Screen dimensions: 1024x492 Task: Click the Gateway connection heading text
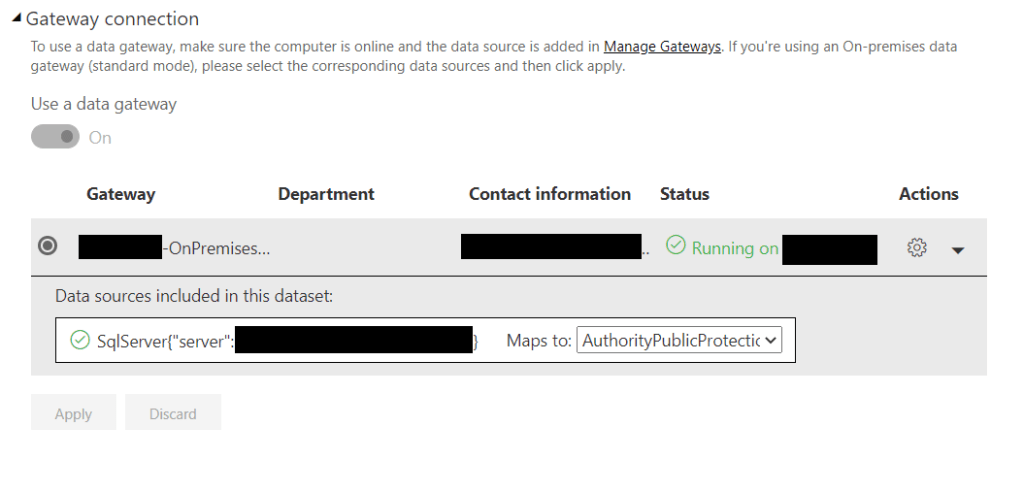112,19
